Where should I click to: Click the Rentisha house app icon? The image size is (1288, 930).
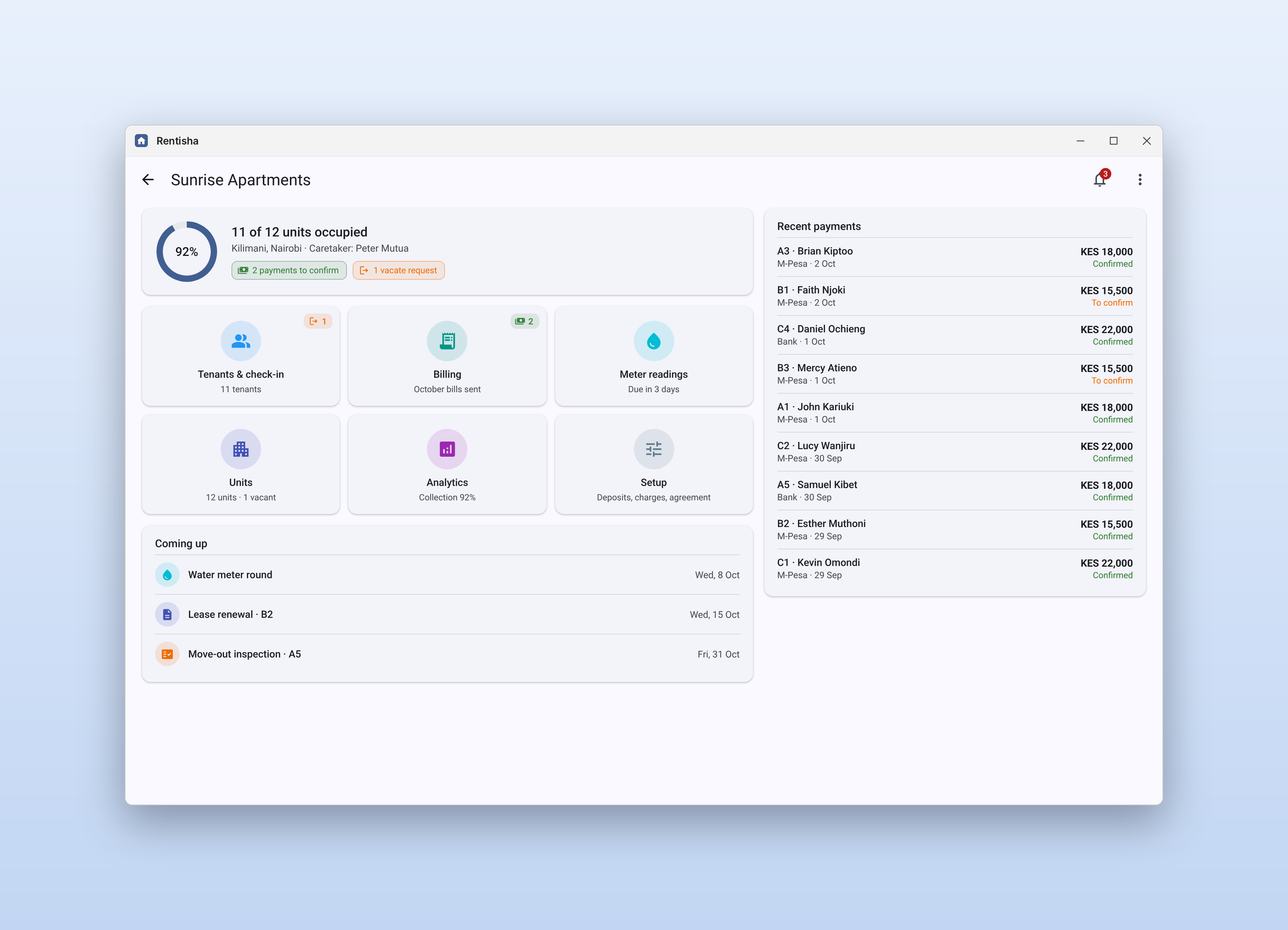(x=141, y=141)
